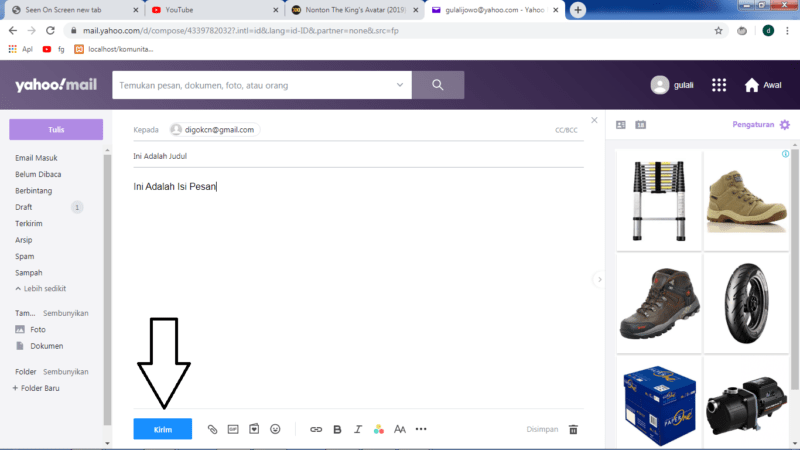
Task: Open the Apl apps bookmark
Action: 20,49
